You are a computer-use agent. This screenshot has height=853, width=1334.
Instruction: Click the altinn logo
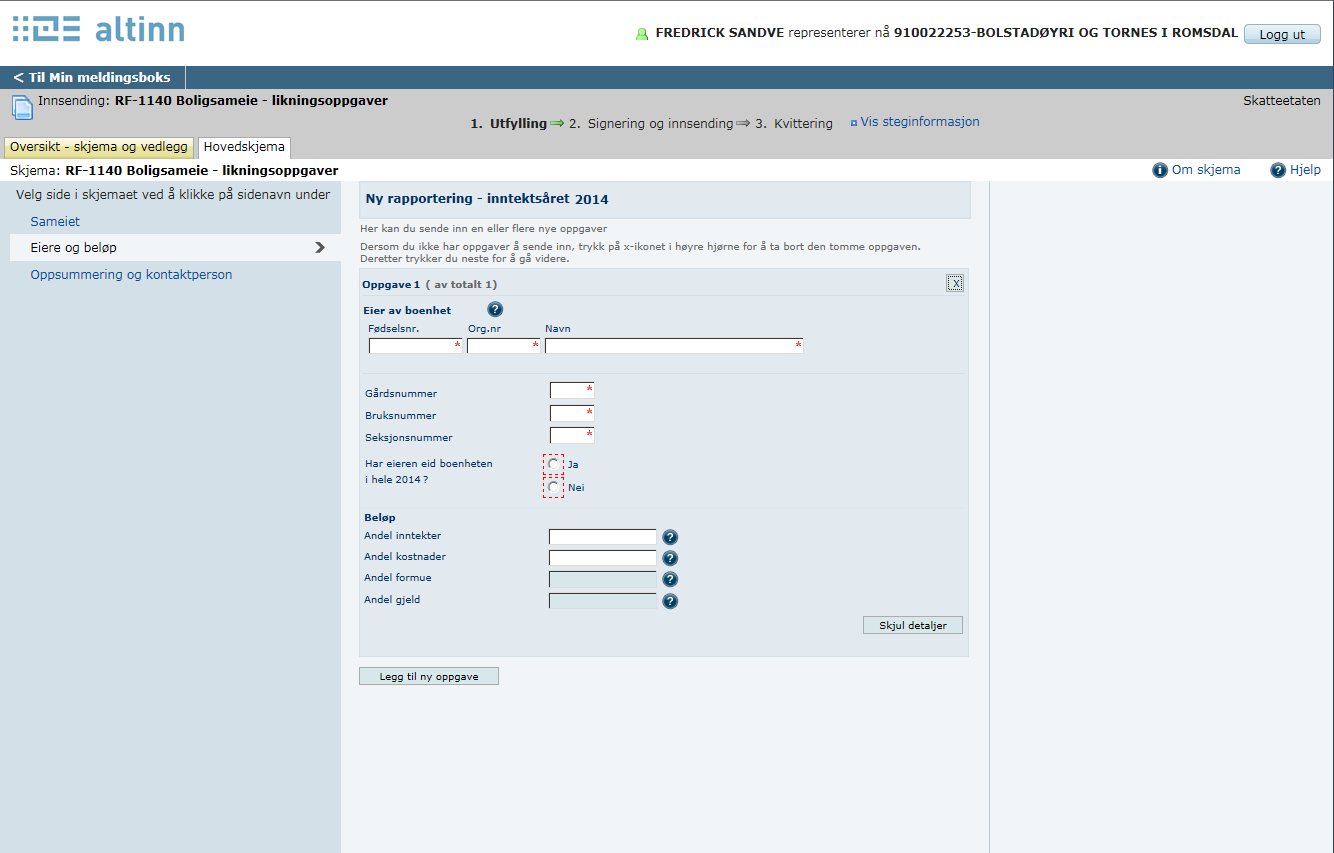point(98,29)
